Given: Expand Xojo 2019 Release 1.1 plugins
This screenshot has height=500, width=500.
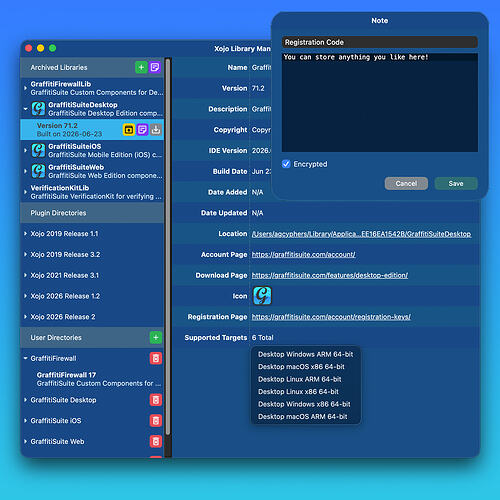Looking at the screenshot, I should pos(25,234).
